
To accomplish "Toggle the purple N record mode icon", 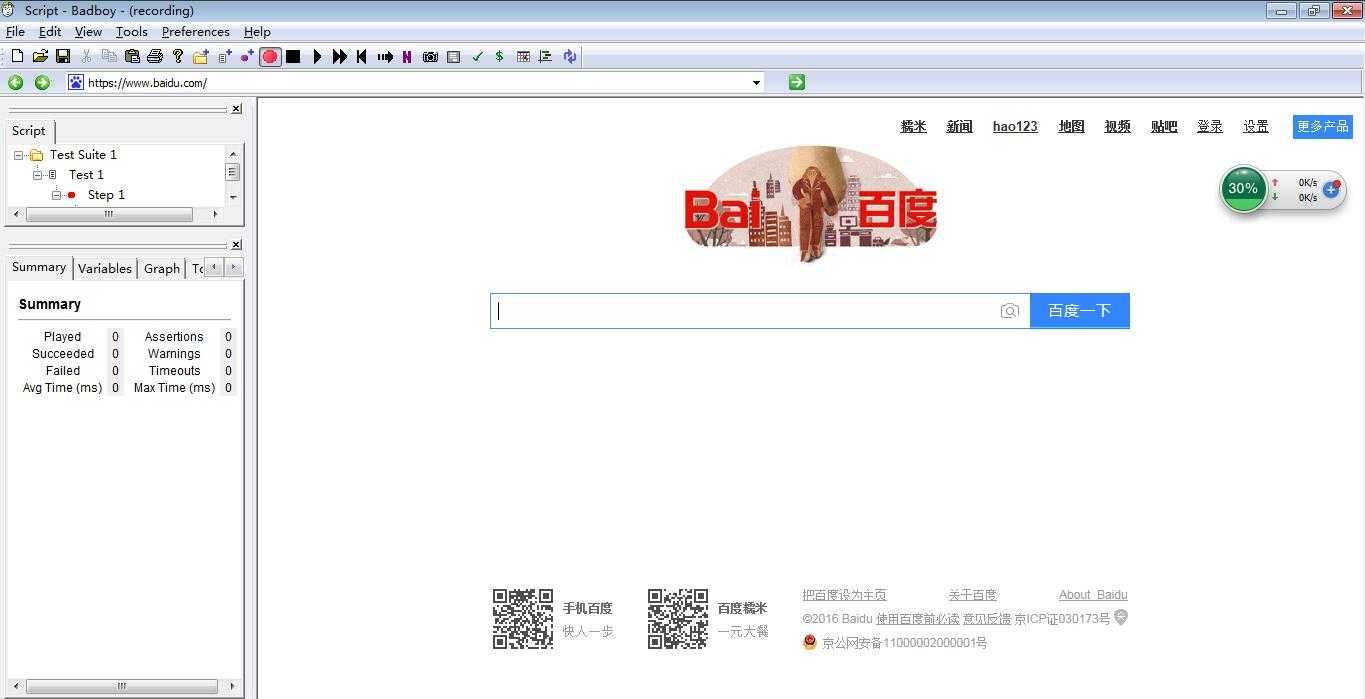I will (407, 57).
